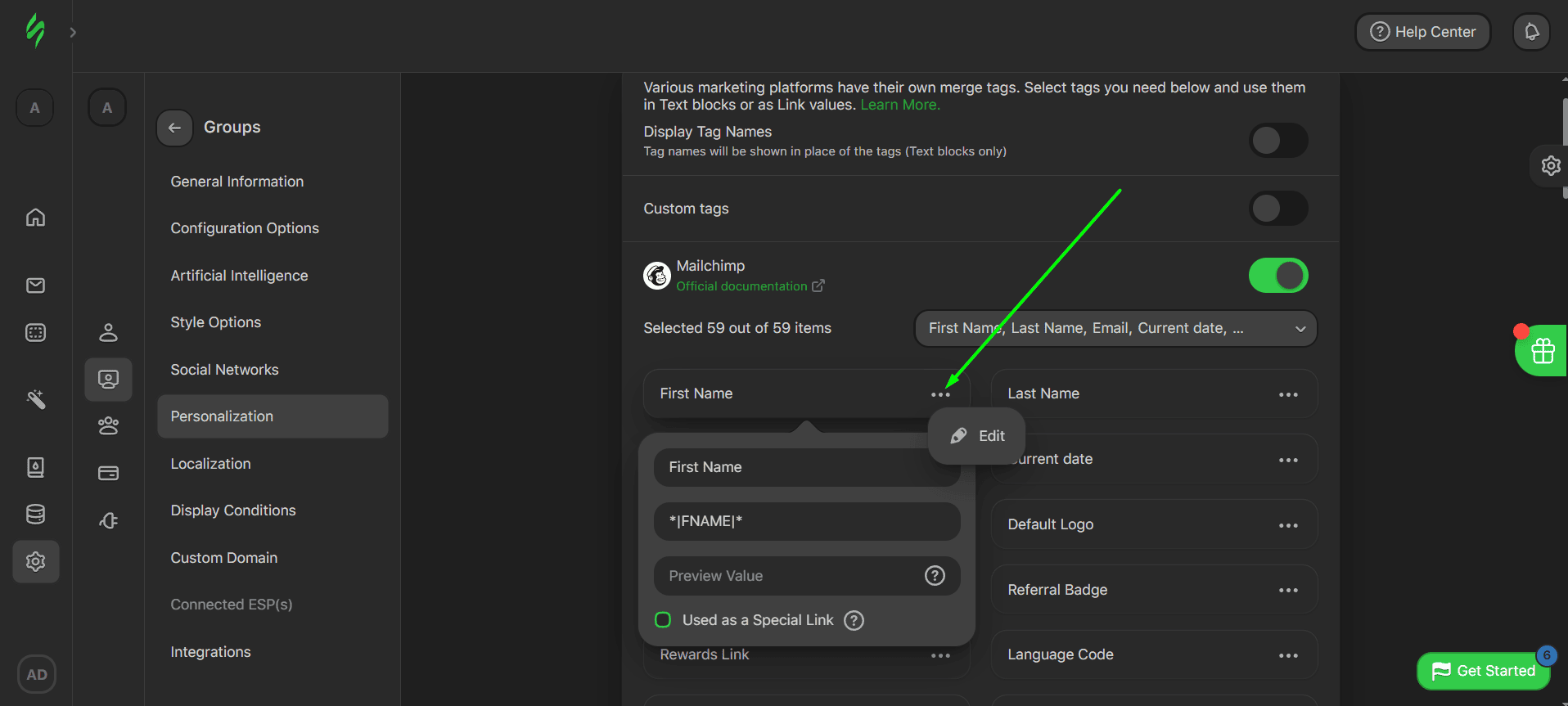Go back using the Groups arrow button
Viewport: 1568px width, 706px height.
click(174, 128)
